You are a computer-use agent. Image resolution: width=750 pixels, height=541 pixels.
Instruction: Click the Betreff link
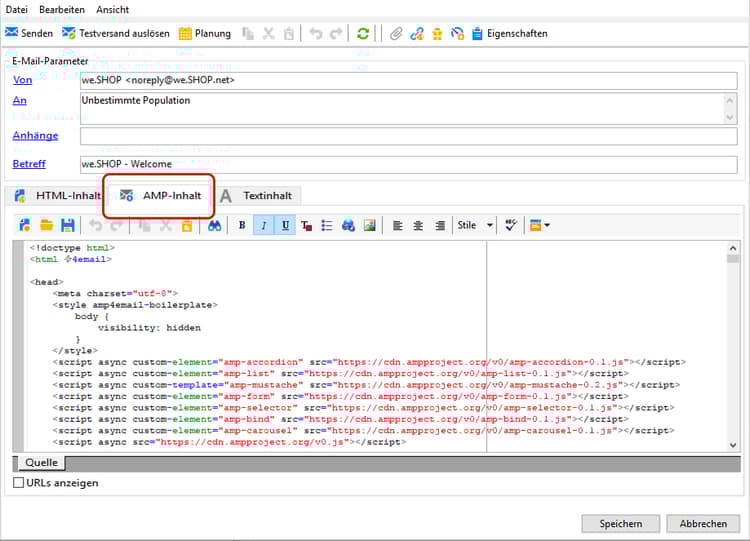pos(29,164)
